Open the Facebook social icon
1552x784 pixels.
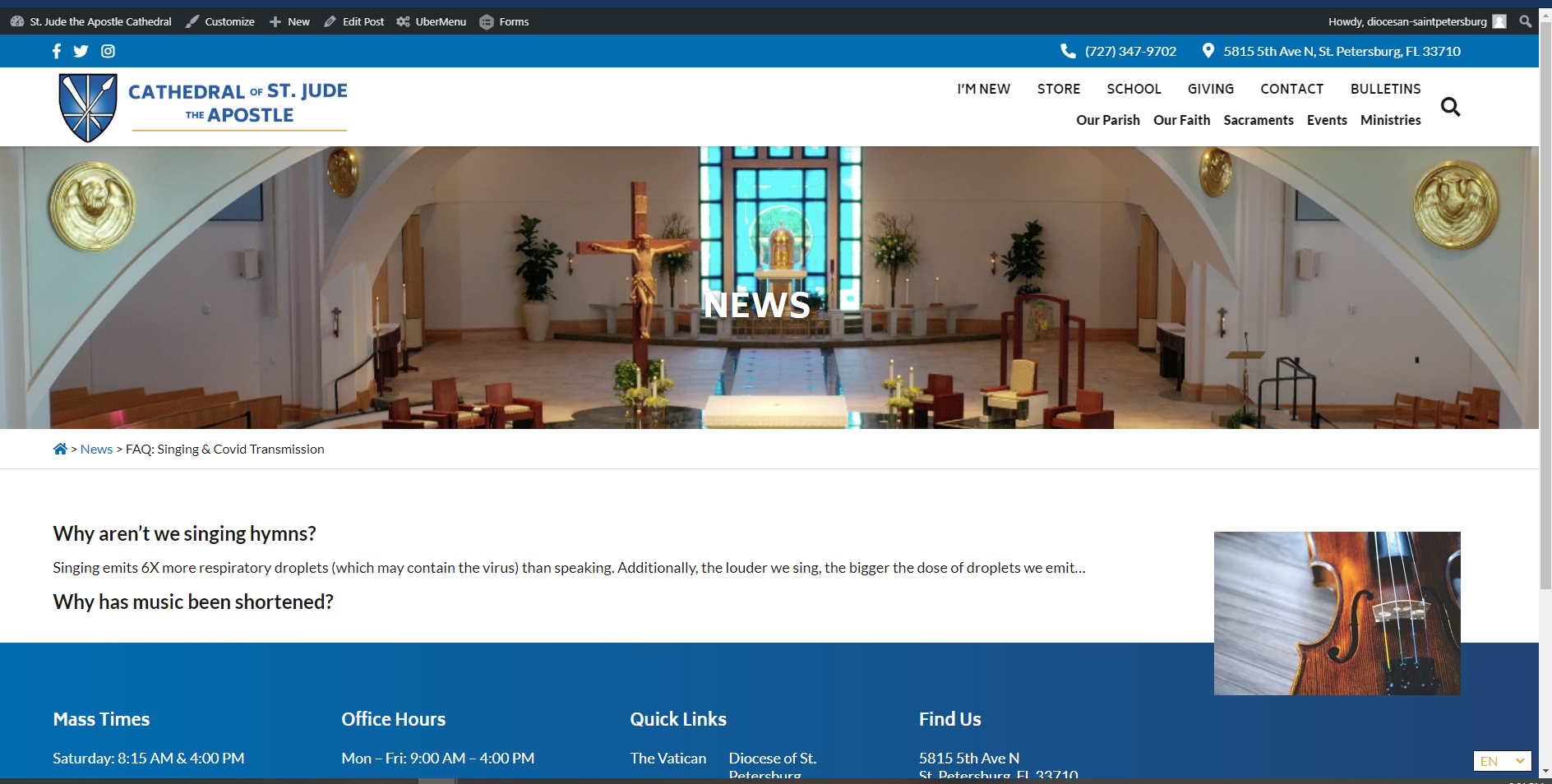point(57,51)
